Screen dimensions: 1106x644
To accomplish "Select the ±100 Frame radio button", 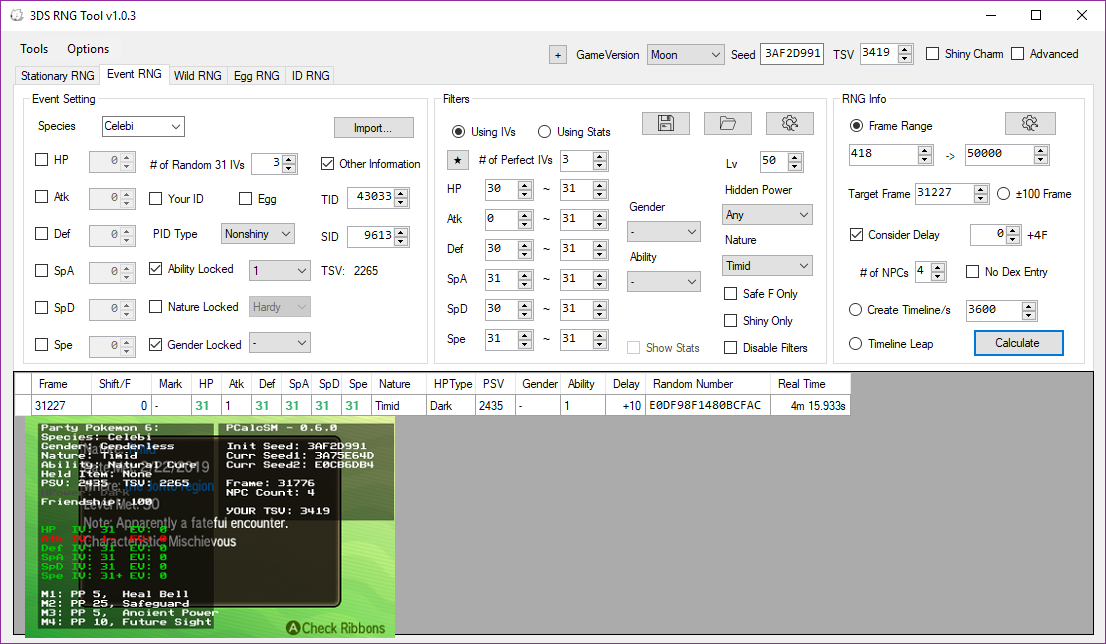I will pyautogui.click(x=1004, y=193).
